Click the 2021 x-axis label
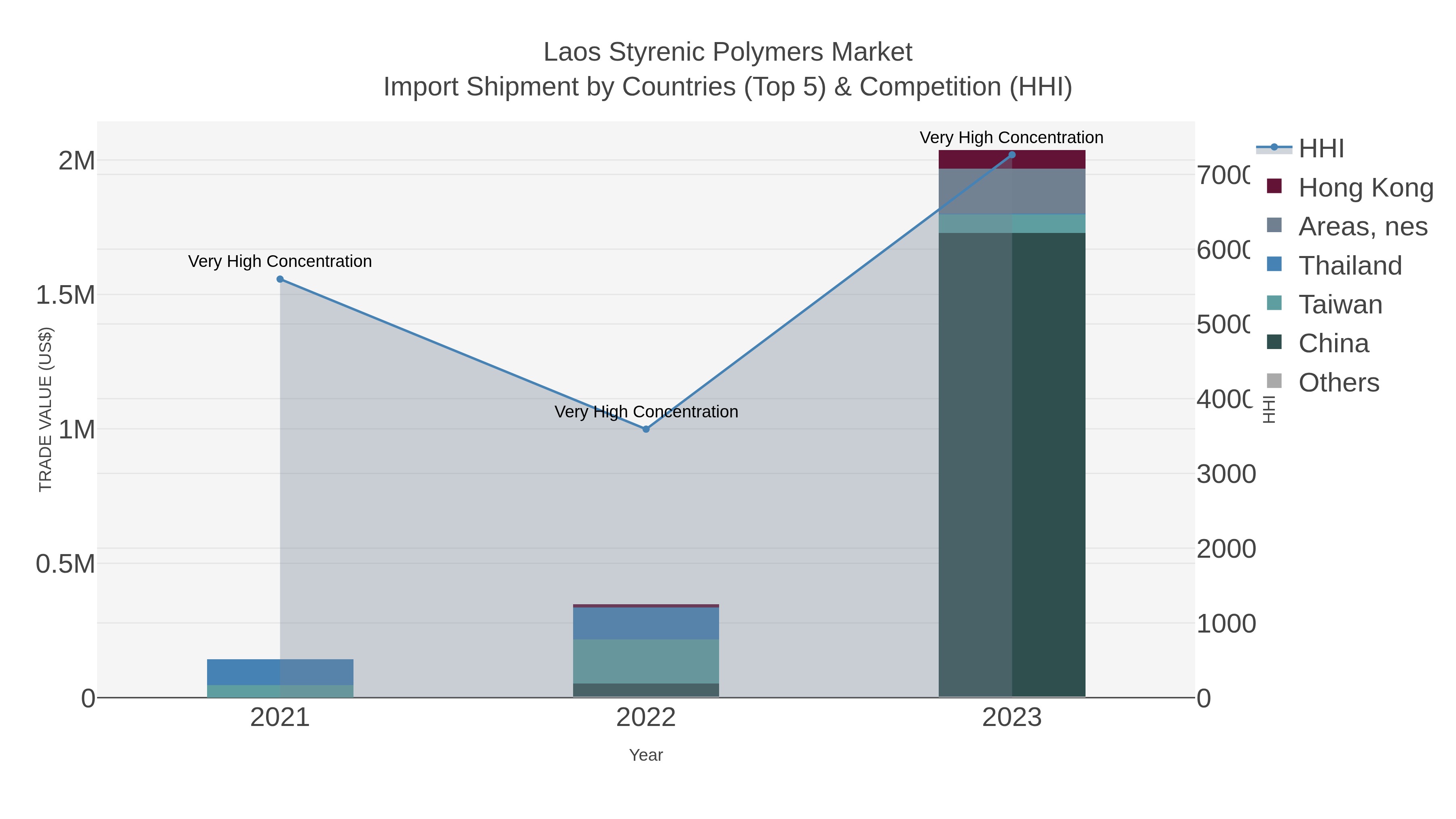The height and width of the screenshot is (819, 1456). point(280,718)
